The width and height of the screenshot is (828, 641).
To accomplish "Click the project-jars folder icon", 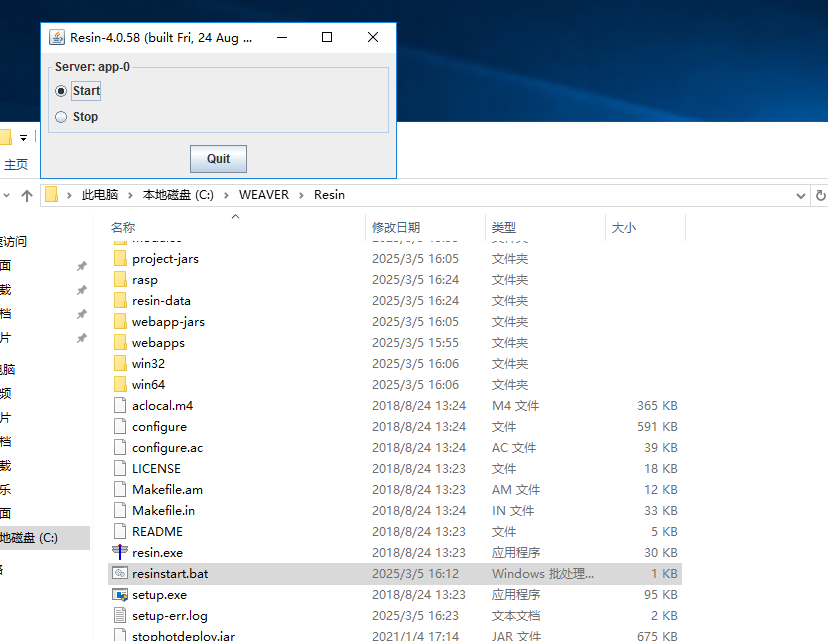I will tap(120, 258).
